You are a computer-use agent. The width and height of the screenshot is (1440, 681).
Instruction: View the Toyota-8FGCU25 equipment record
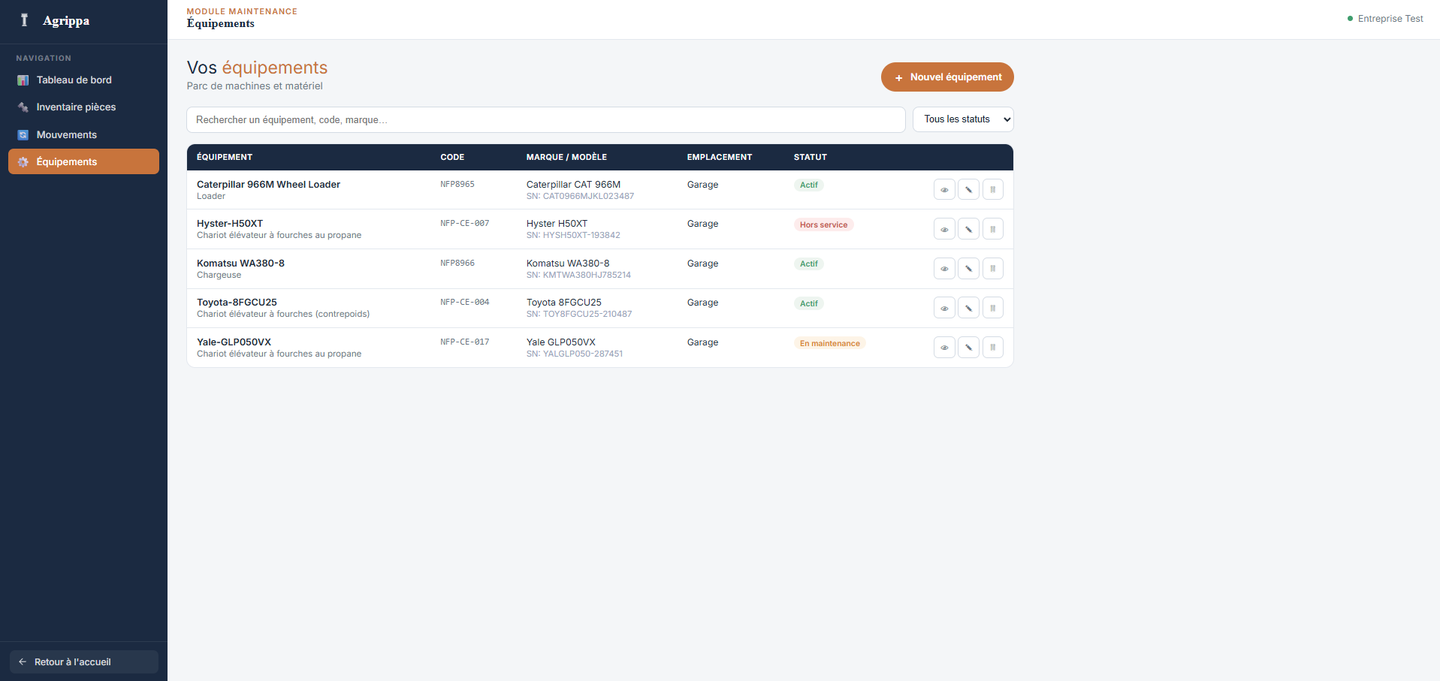(944, 308)
